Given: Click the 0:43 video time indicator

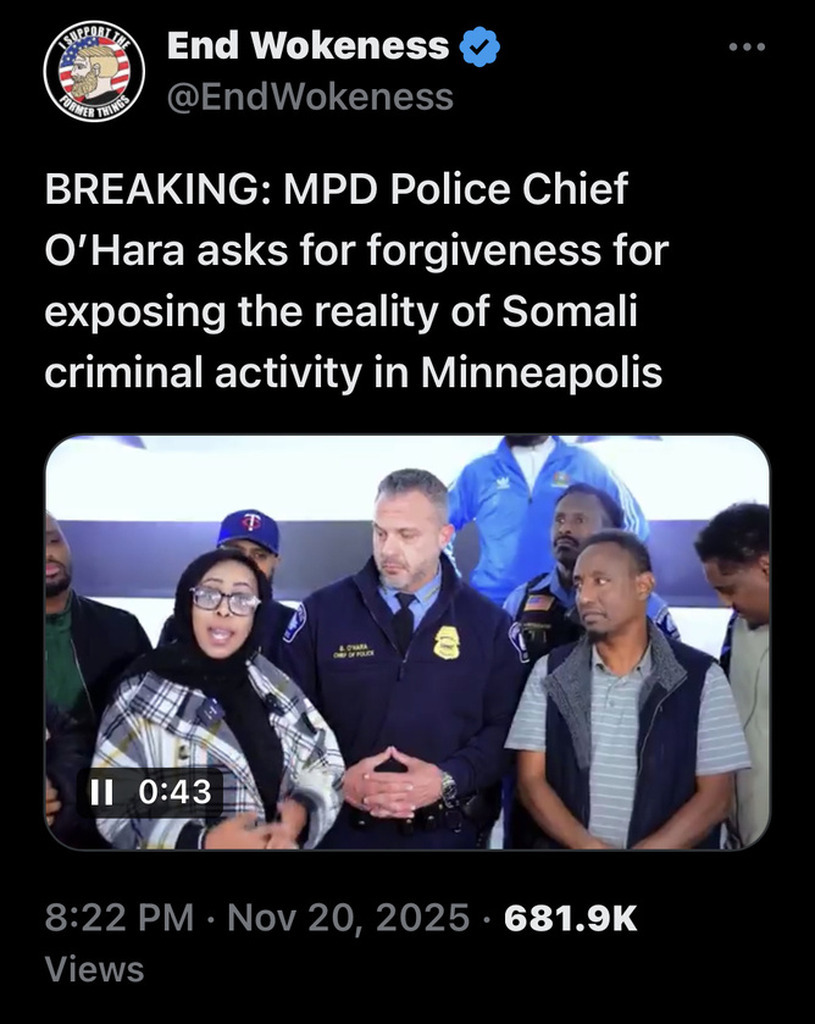Looking at the screenshot, I should coord(175,793).
